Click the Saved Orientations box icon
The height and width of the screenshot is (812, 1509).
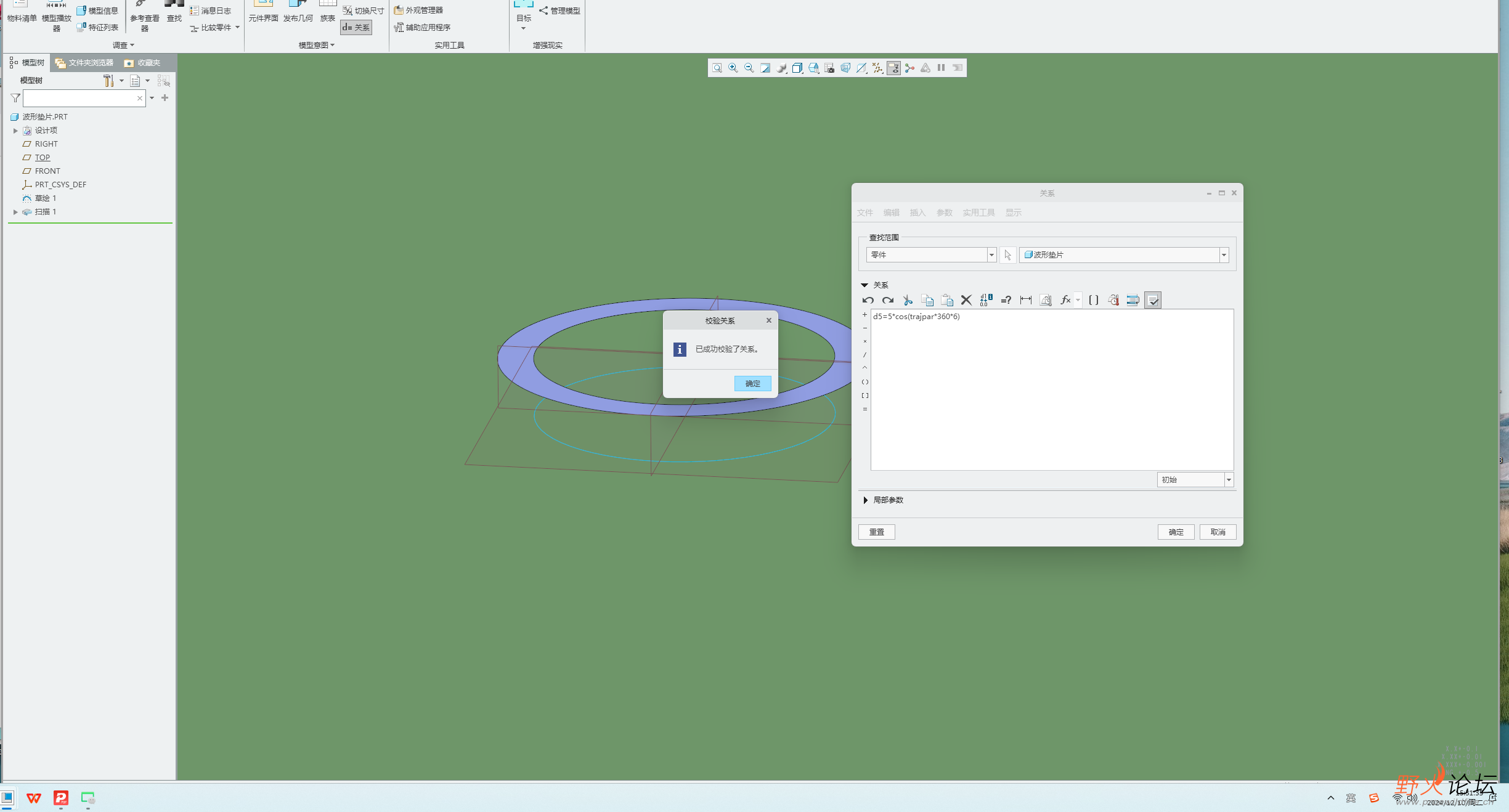(797, 68)
